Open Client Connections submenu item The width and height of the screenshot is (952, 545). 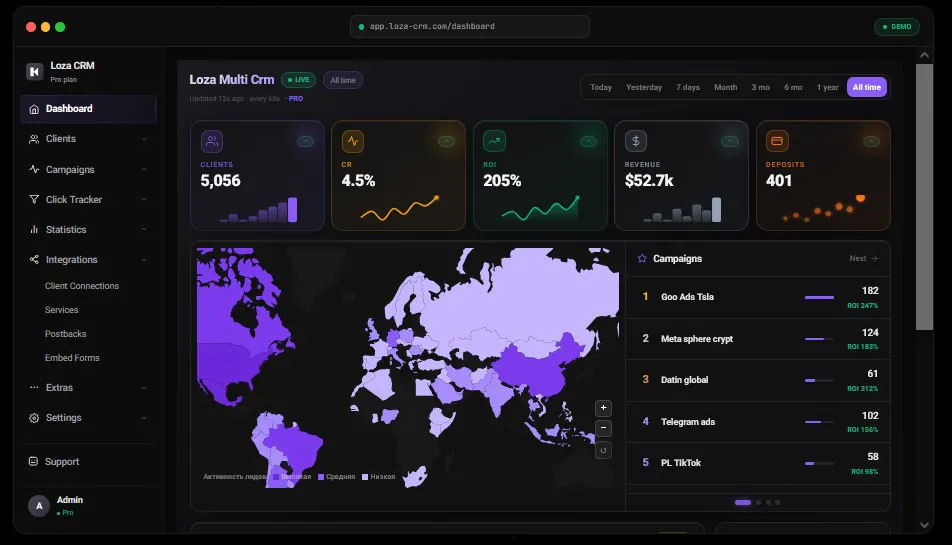[x=81, y=286]
